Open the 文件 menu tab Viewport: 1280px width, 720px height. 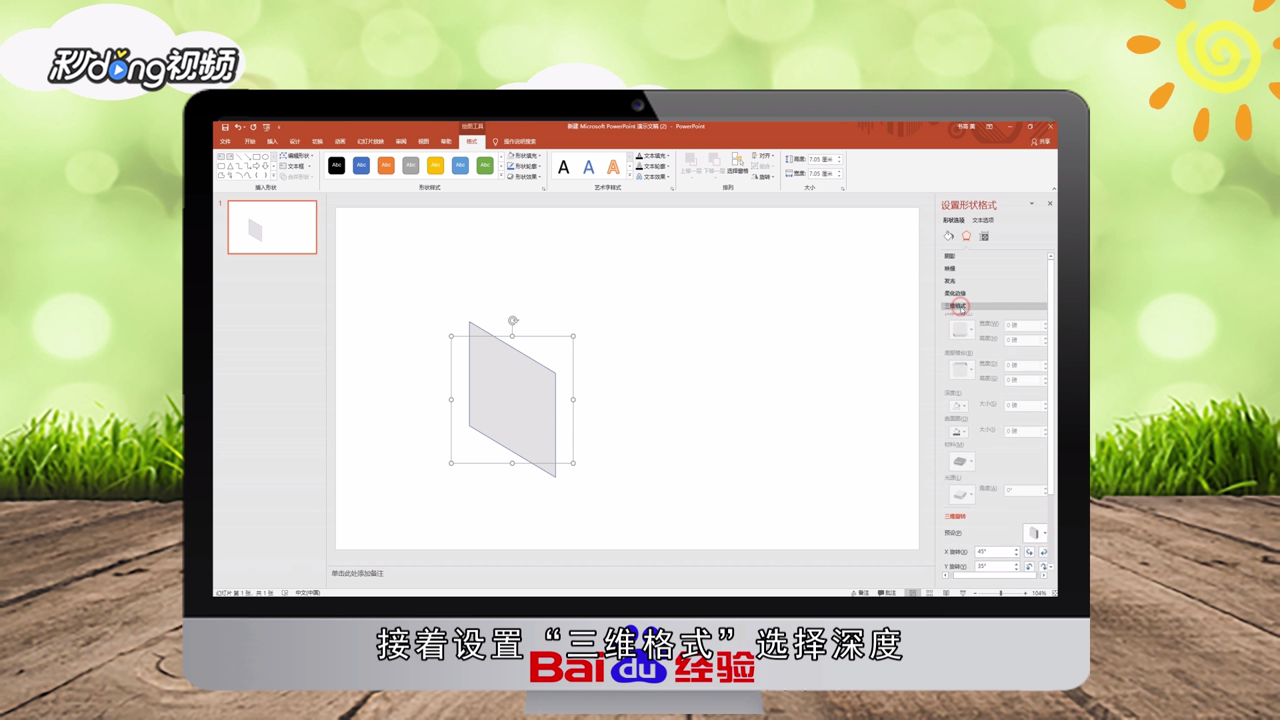(x=226, y=142)
